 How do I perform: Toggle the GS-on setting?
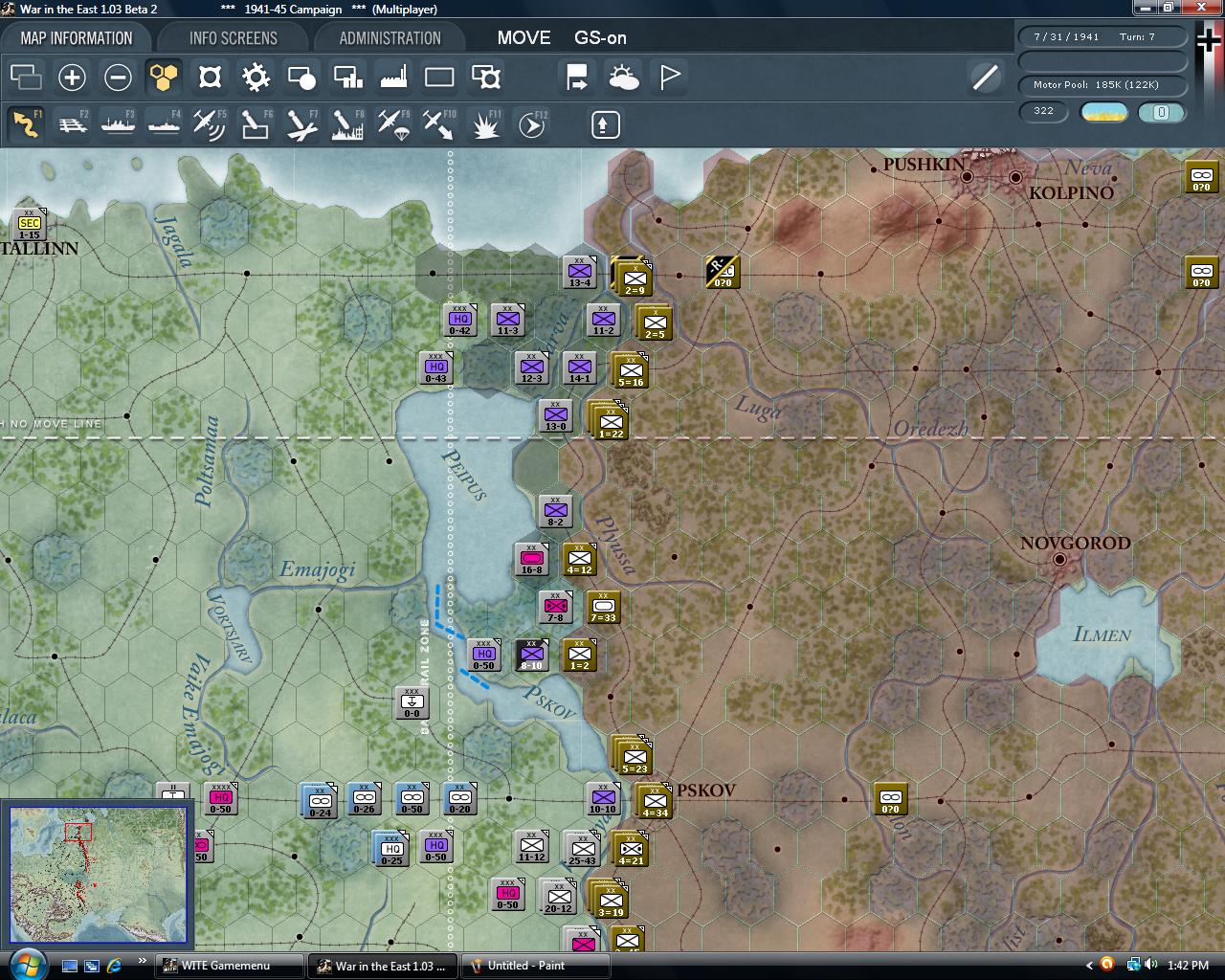pos(598,38)
